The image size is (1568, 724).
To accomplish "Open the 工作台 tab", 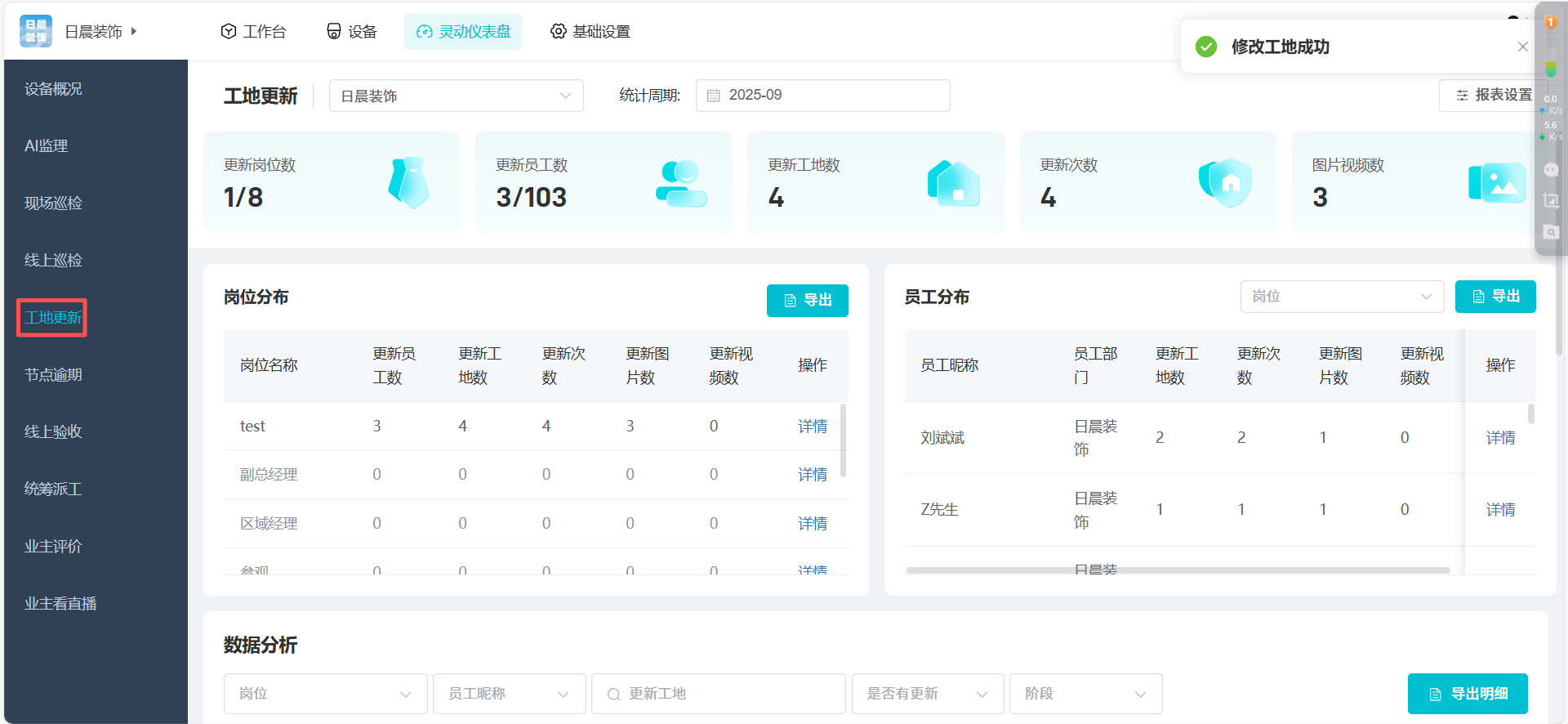I will pos(253,31).
